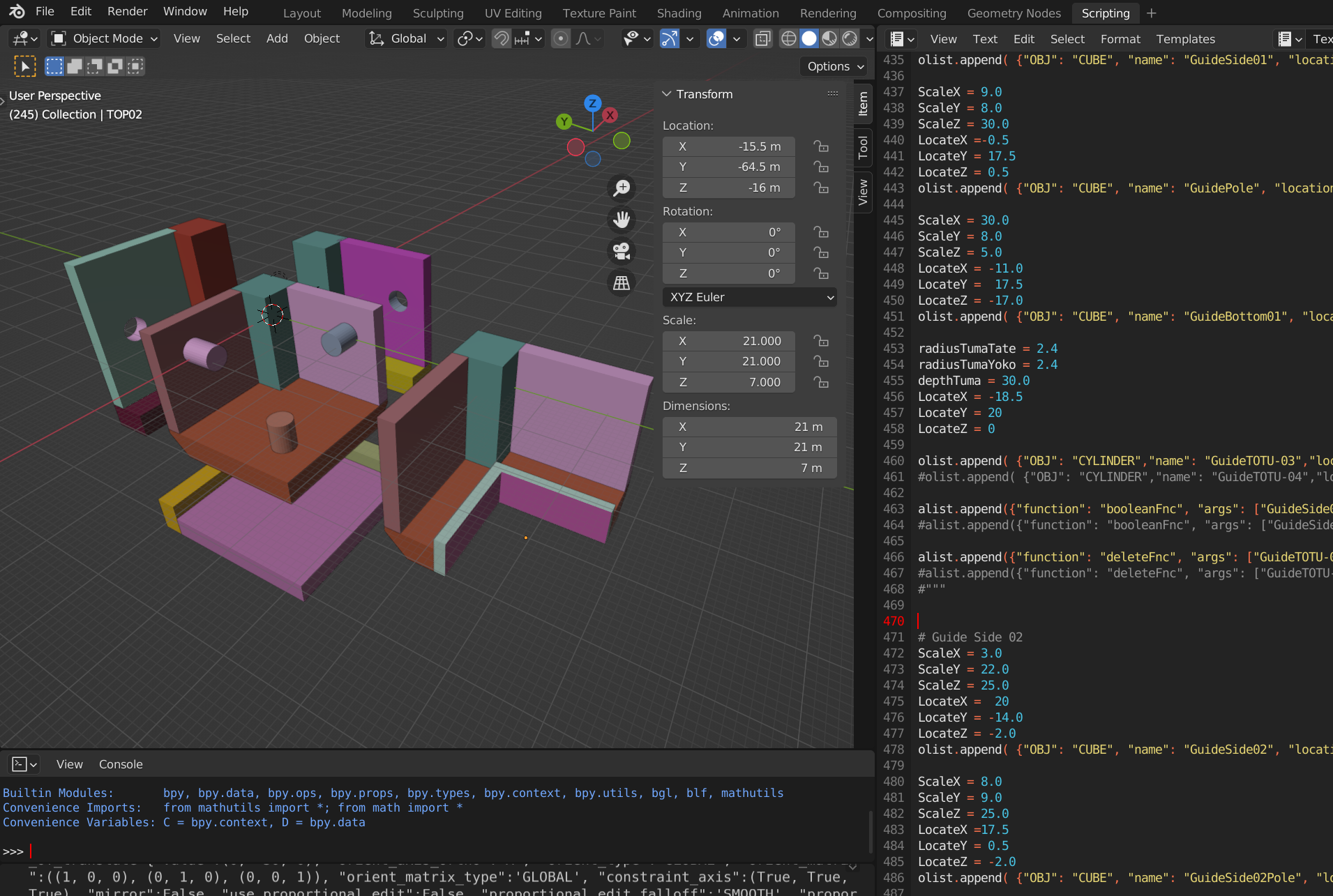Click the zoom magnifier icon in the viewport
This screenshot has width=1333, height=896.
[621, 188]
